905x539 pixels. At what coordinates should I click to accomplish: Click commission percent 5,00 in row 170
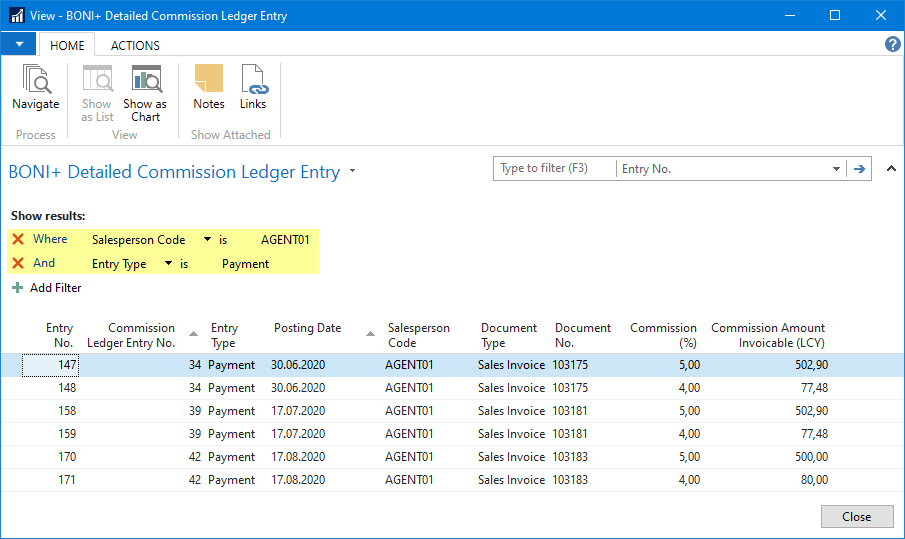(x=689, y=457)
